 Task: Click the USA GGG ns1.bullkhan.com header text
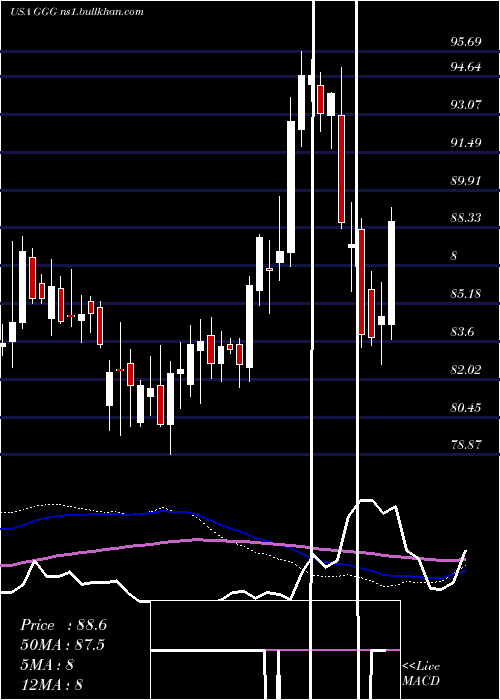tap(77, 12)
